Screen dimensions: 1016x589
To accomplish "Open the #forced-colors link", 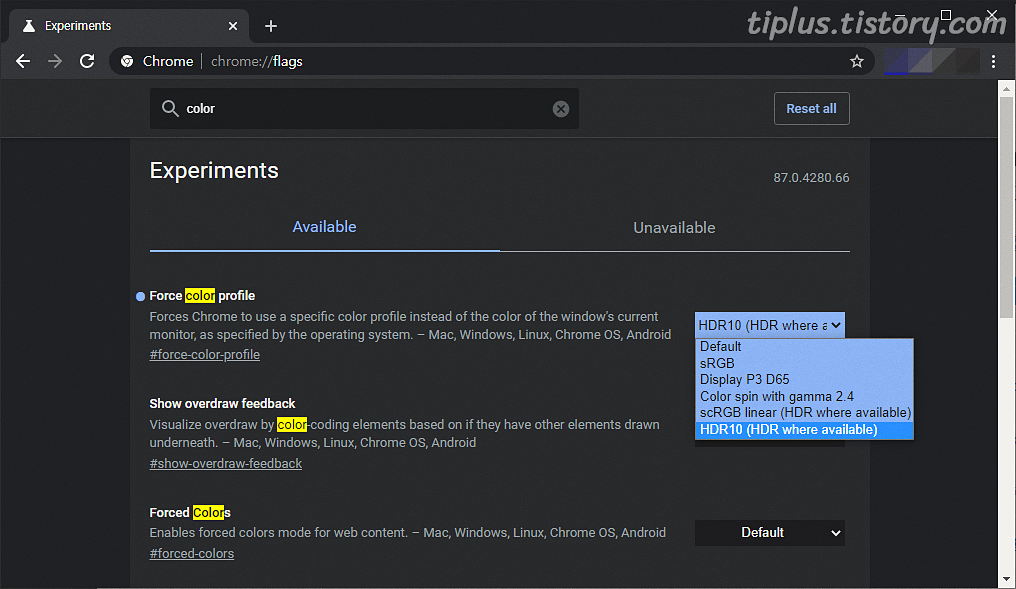I will click(x=192, y=553).
